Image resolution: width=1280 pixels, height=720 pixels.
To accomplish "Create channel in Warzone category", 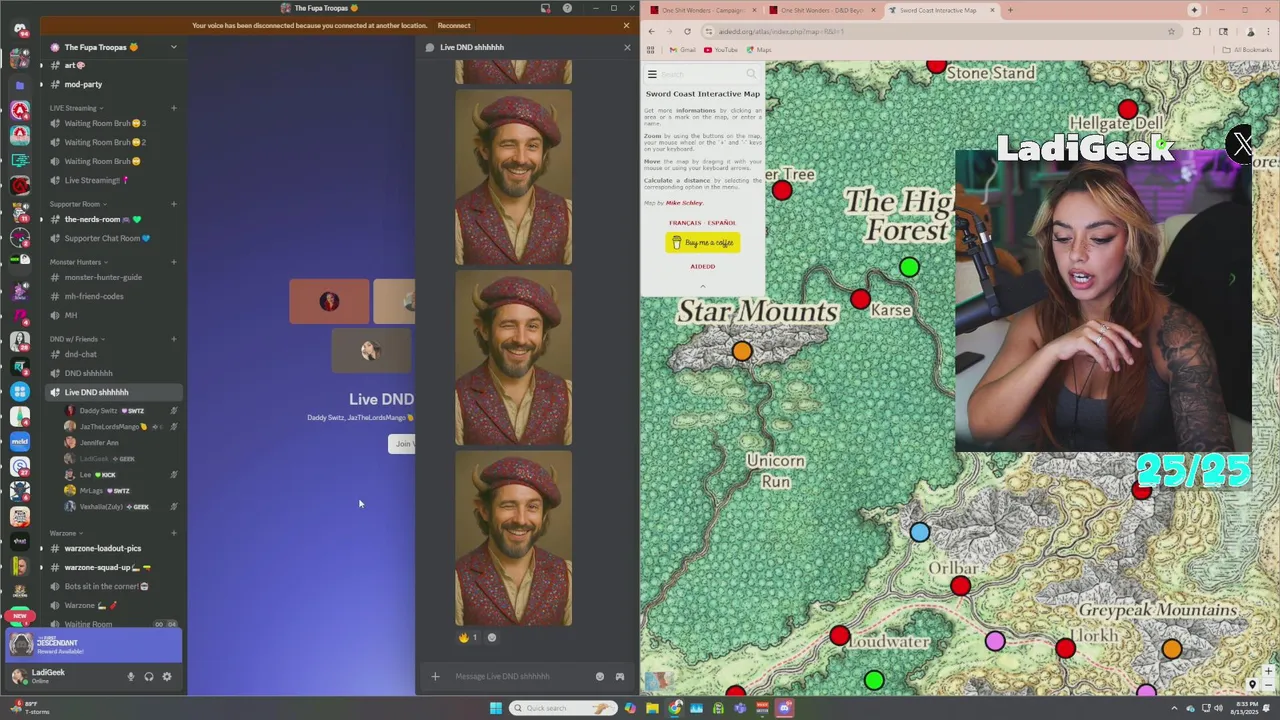I will 174,533.
